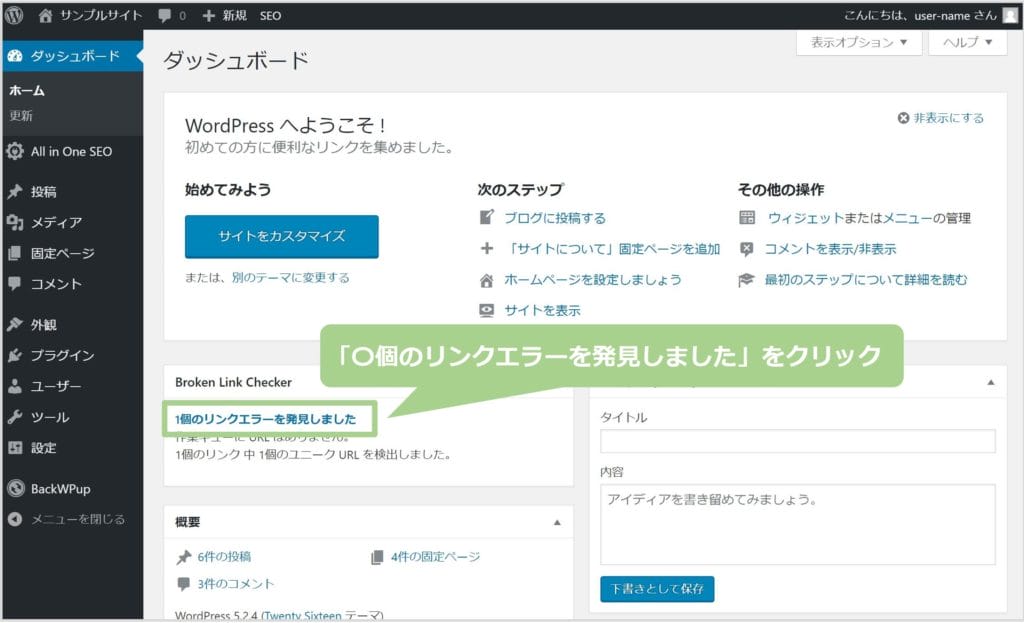Select 更新 in the dashboard submenu
This screenshot has height=623, width=1024.
coord(21,116)
